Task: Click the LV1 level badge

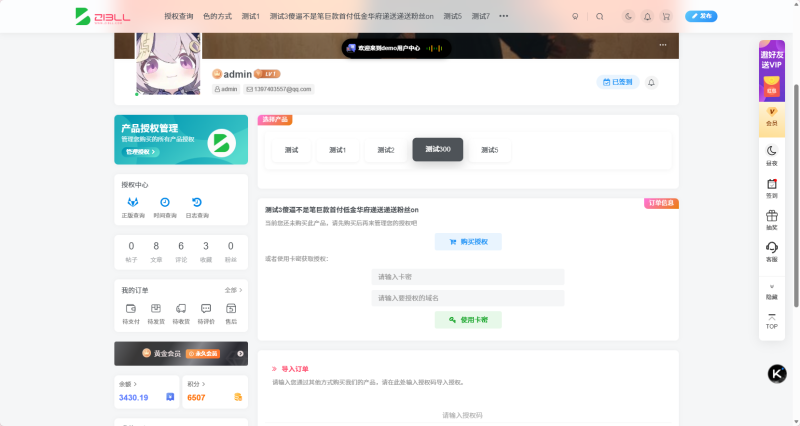Action: click(x=267, y=74)
